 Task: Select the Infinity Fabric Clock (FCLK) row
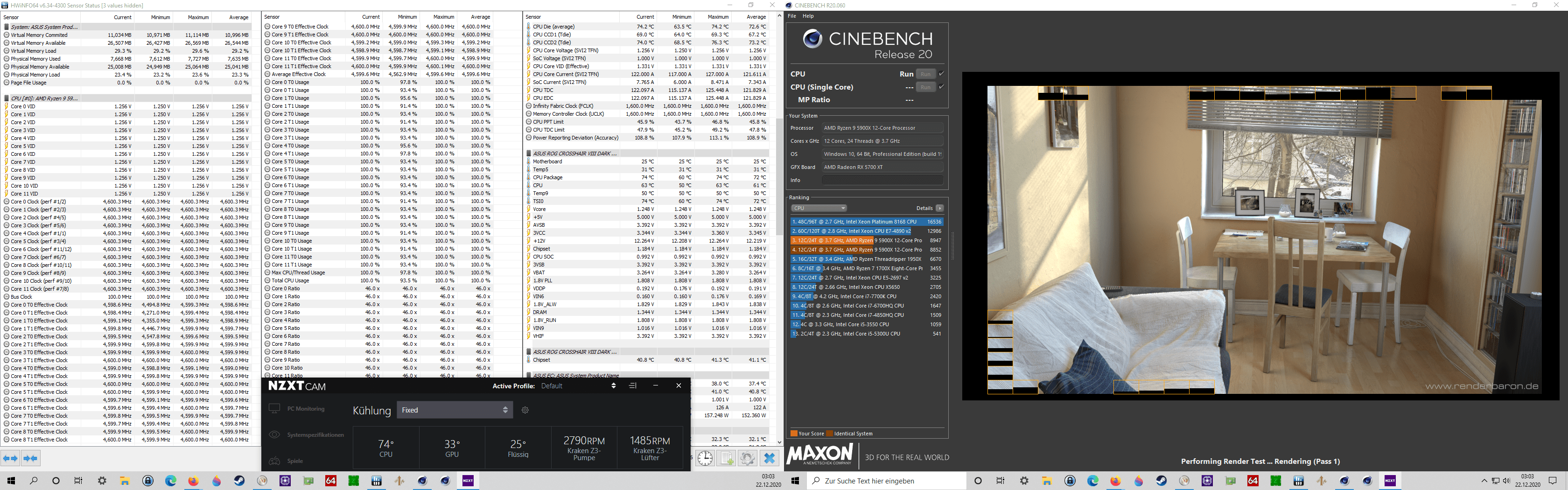click(647, 106)
